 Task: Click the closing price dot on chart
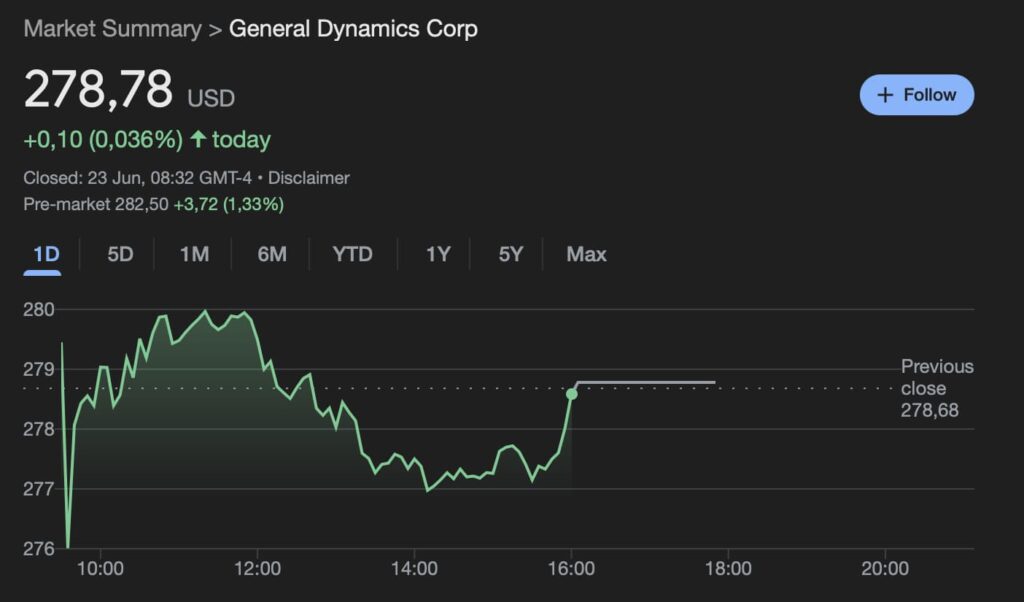pyautogui.click(x=571, y=394)
